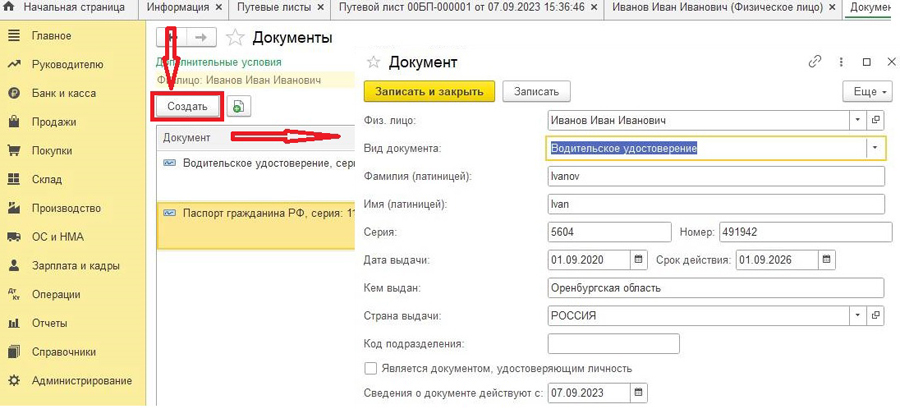The height and width of the screenshot is (409, 900).
Task: Close the Путевые листы tab
Action: (320, 8)
